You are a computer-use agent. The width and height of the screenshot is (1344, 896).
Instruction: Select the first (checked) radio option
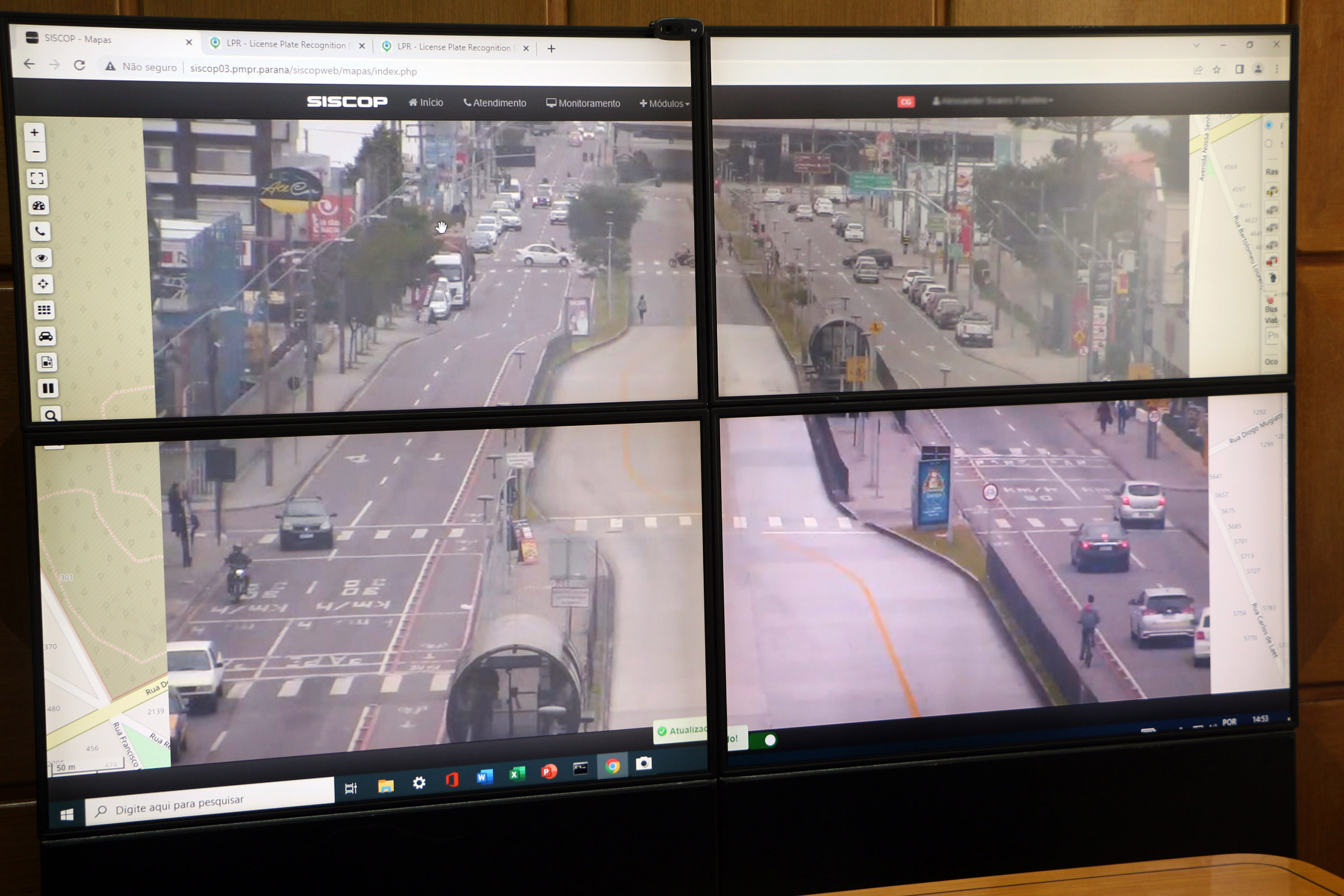[x=1268, y=125]
